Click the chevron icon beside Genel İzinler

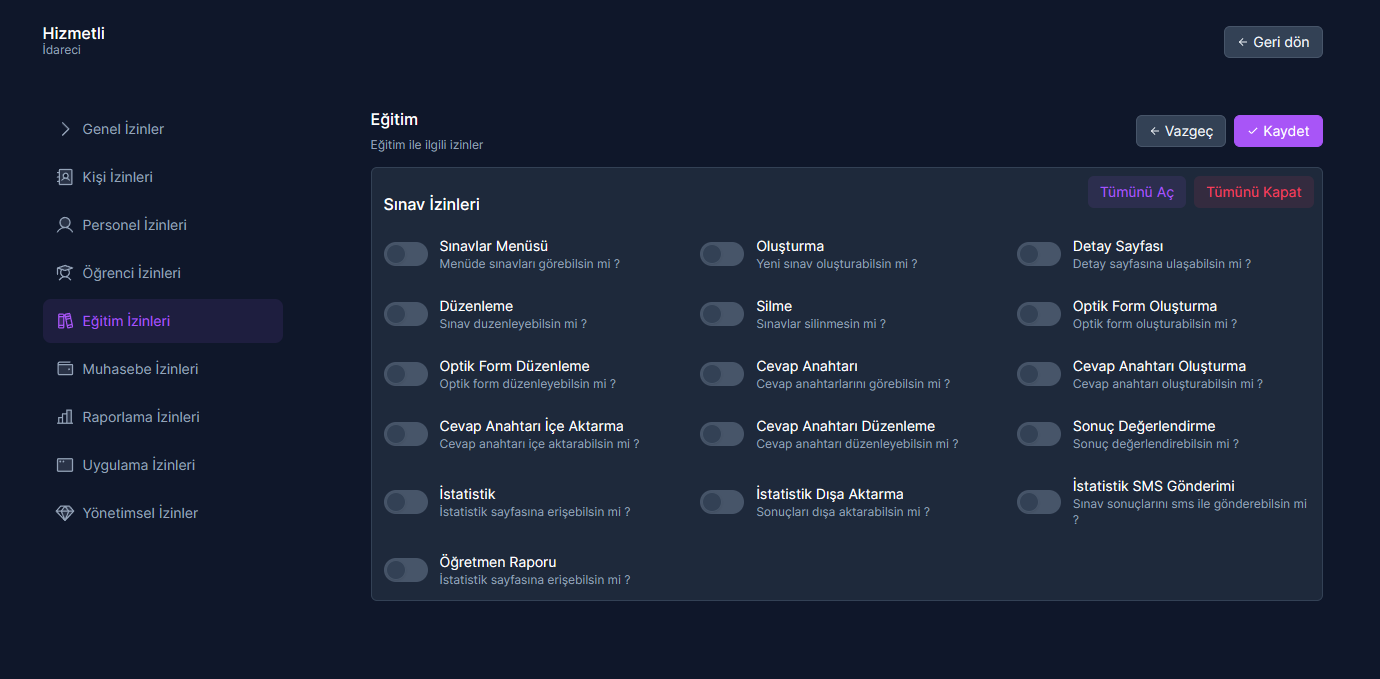click(x=65, y=129)
